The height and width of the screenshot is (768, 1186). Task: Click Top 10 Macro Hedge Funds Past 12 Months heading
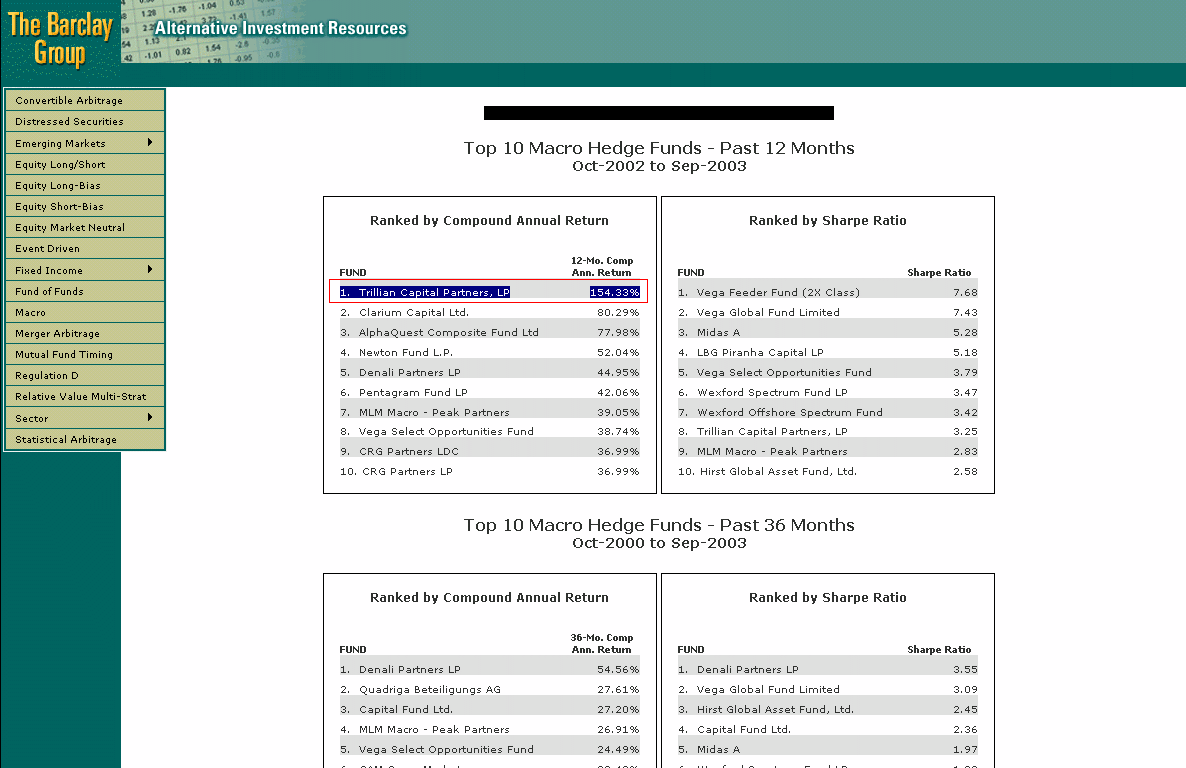(x=659, y=148)
